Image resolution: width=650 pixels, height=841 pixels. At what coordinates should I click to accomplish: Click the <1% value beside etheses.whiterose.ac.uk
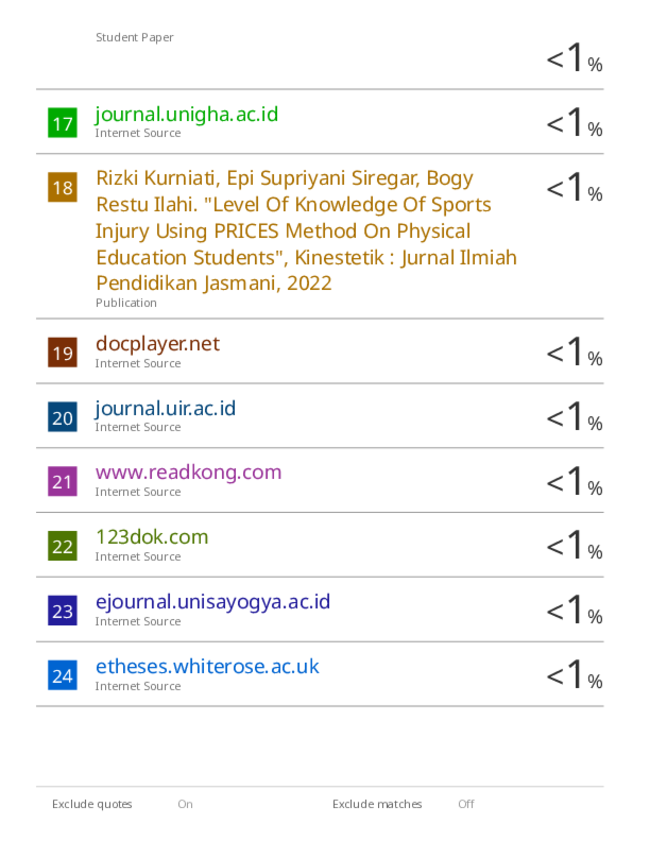pos(574,675)
